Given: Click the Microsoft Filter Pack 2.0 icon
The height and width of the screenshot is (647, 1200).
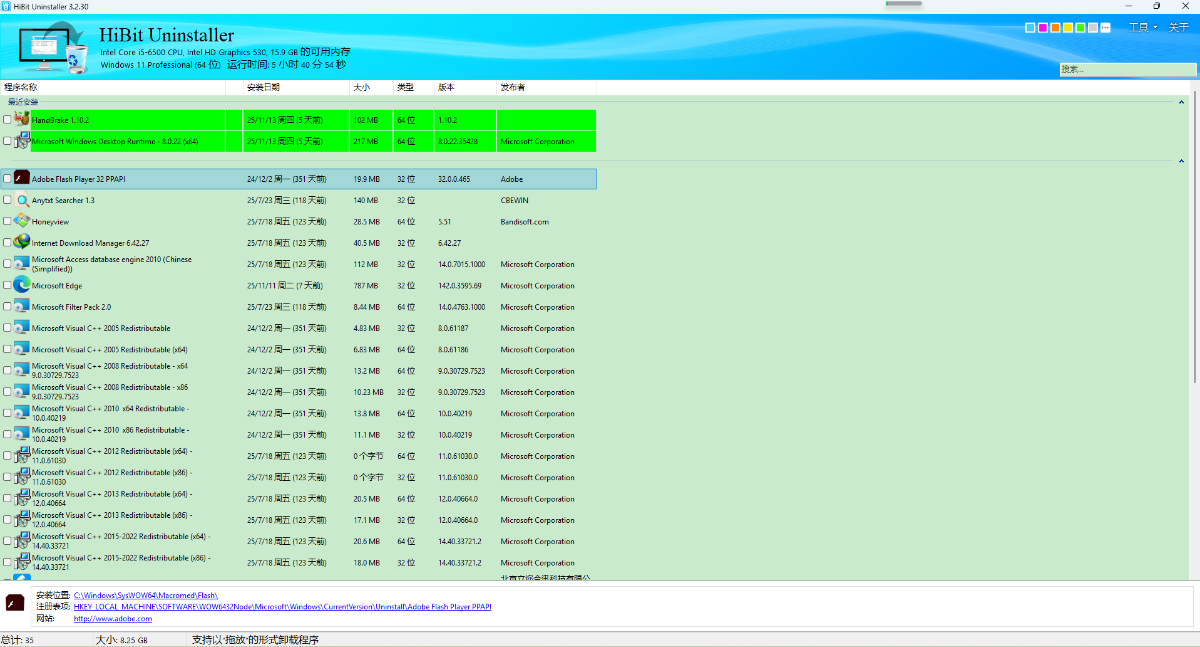Looking at the screenshot, I should tap(22, 306).
